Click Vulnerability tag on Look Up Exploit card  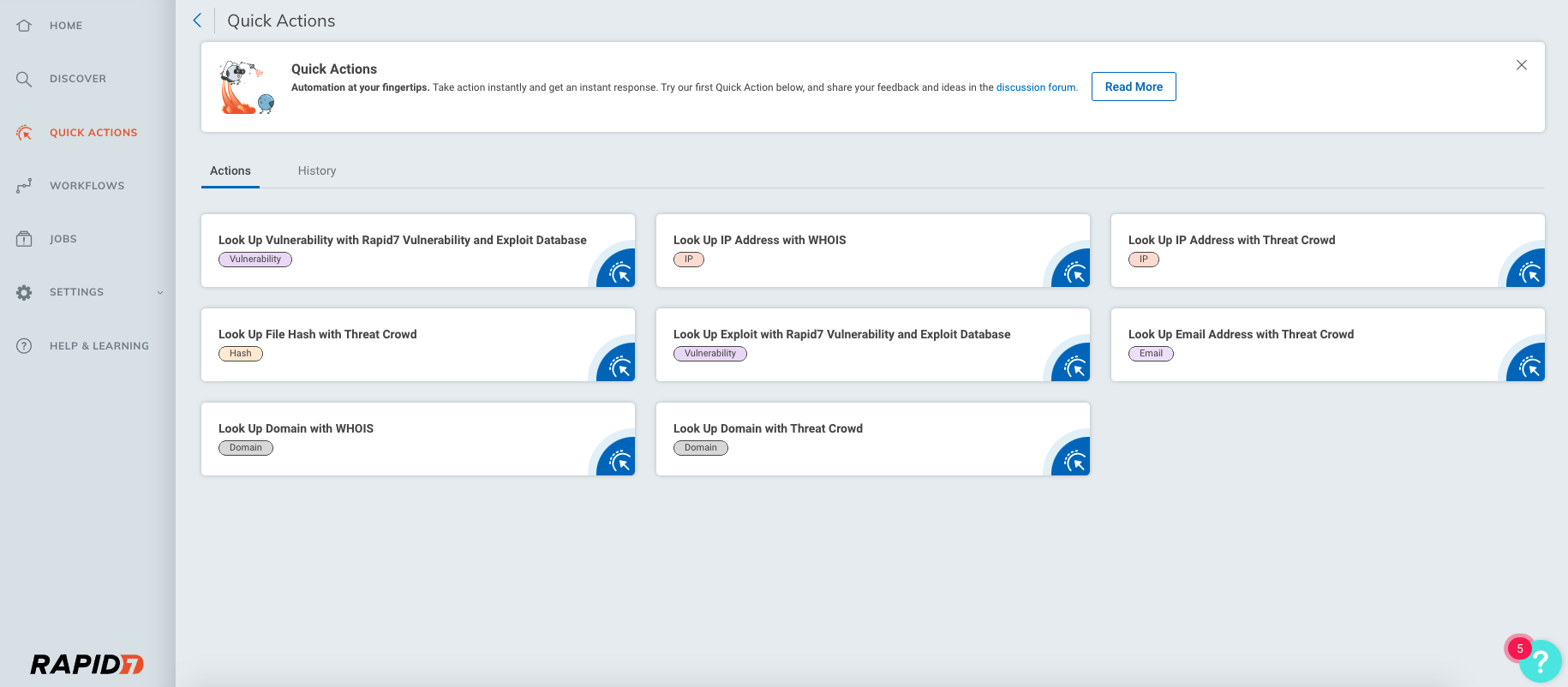point(710,354)
